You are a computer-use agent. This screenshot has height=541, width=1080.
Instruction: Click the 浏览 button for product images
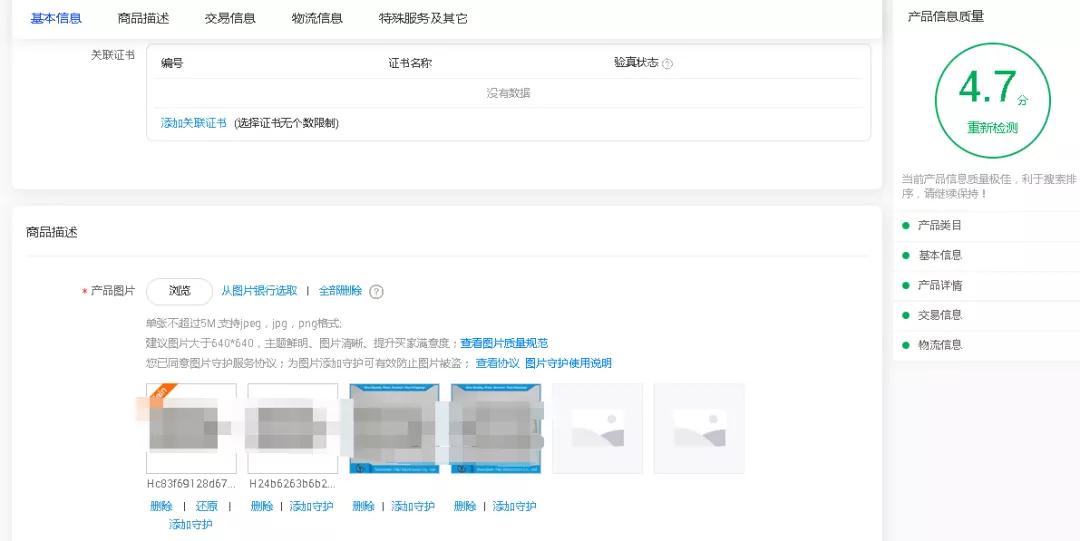[180, 291]
